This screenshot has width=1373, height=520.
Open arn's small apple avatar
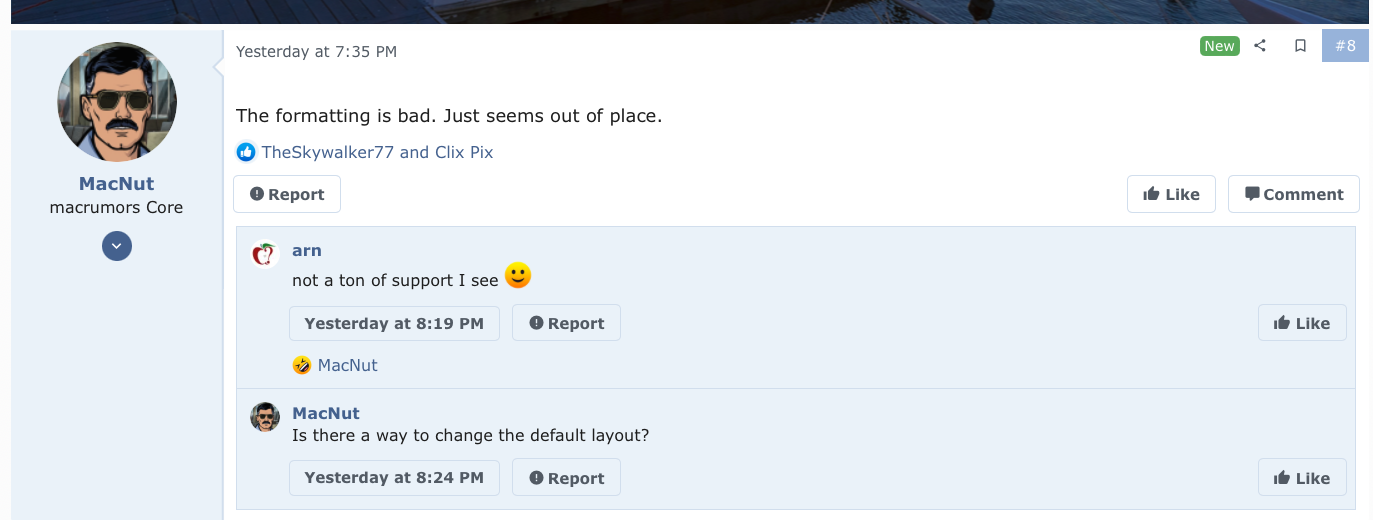coord(264,255)
